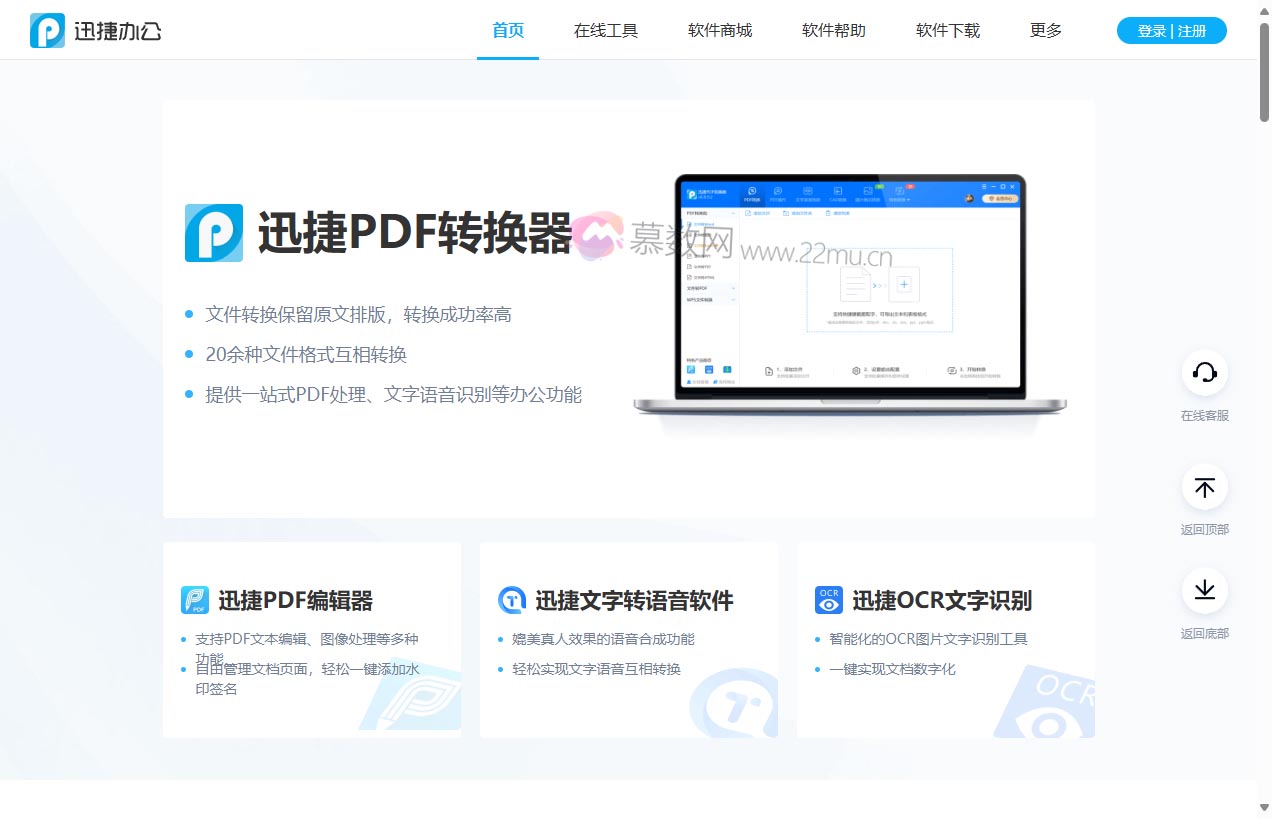Click the 返回顶部 up-arrow icon
1272x819 pixels.
(x=1204, y=487)
